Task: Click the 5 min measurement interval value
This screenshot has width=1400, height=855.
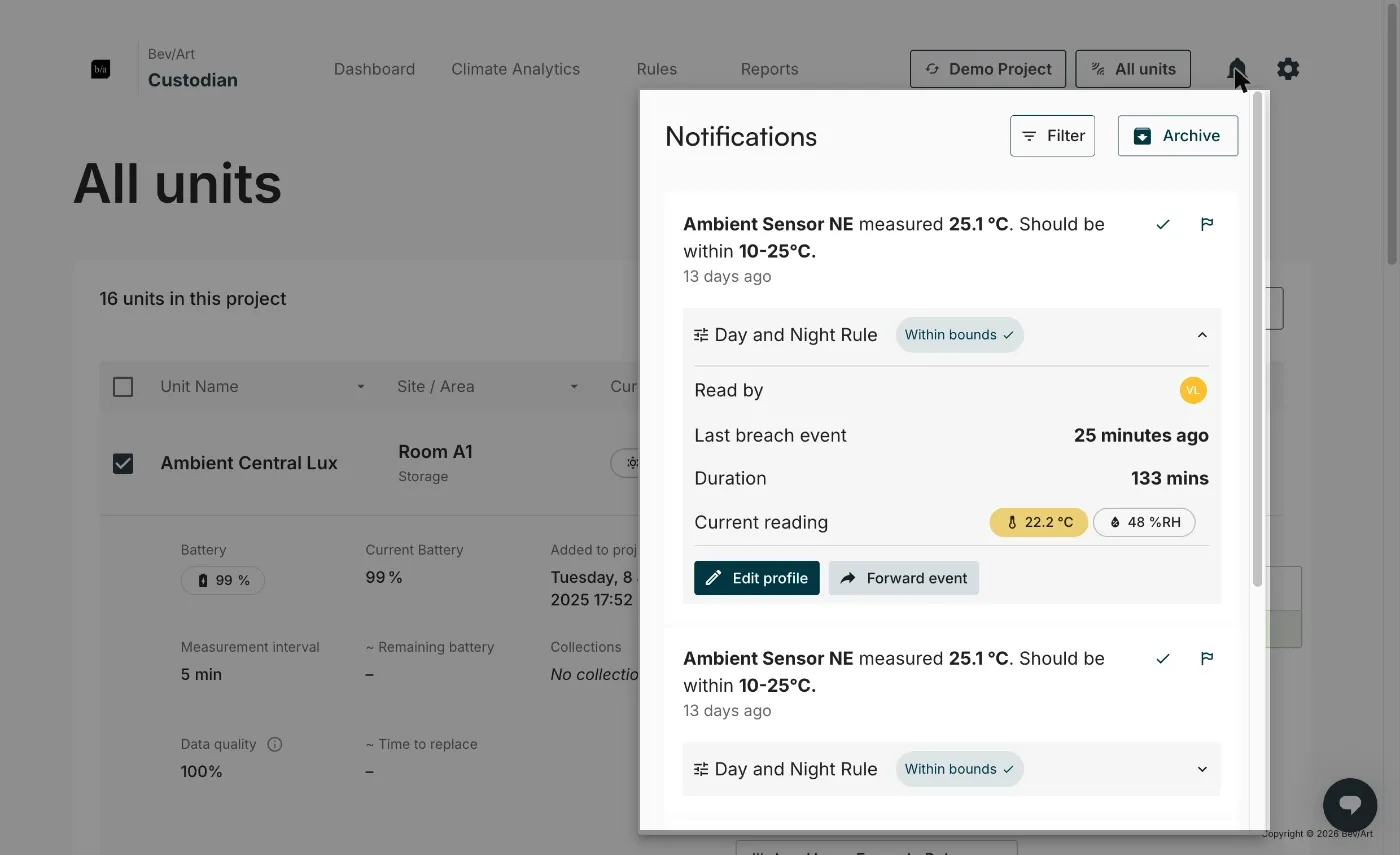Action: (201, 674)
